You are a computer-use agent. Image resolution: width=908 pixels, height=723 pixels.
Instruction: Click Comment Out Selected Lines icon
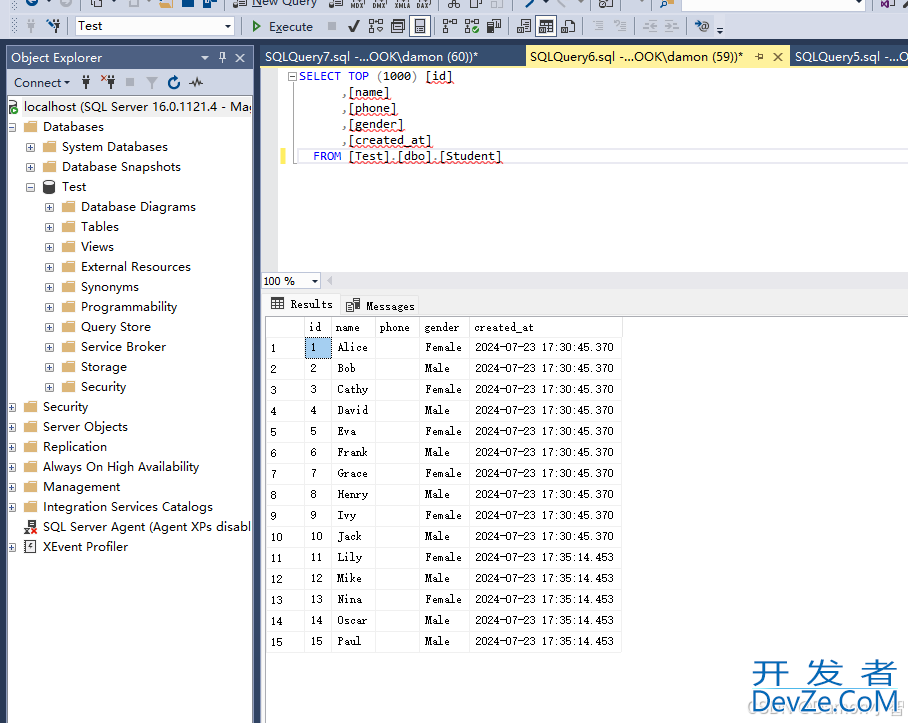coord(598,27)
